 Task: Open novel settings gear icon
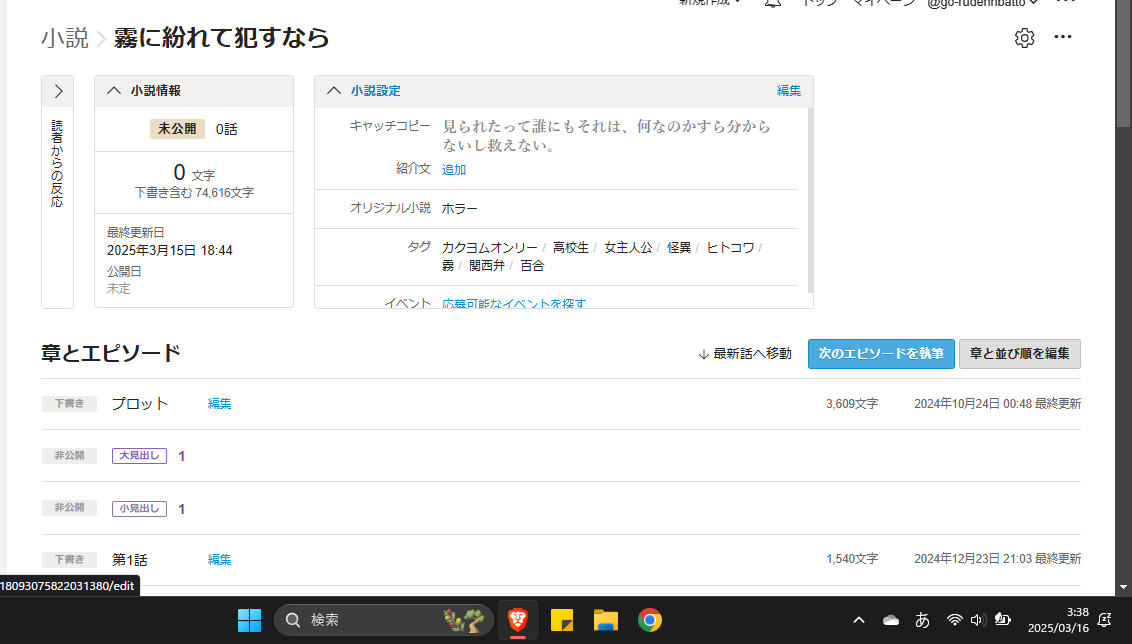point(1024,38)
